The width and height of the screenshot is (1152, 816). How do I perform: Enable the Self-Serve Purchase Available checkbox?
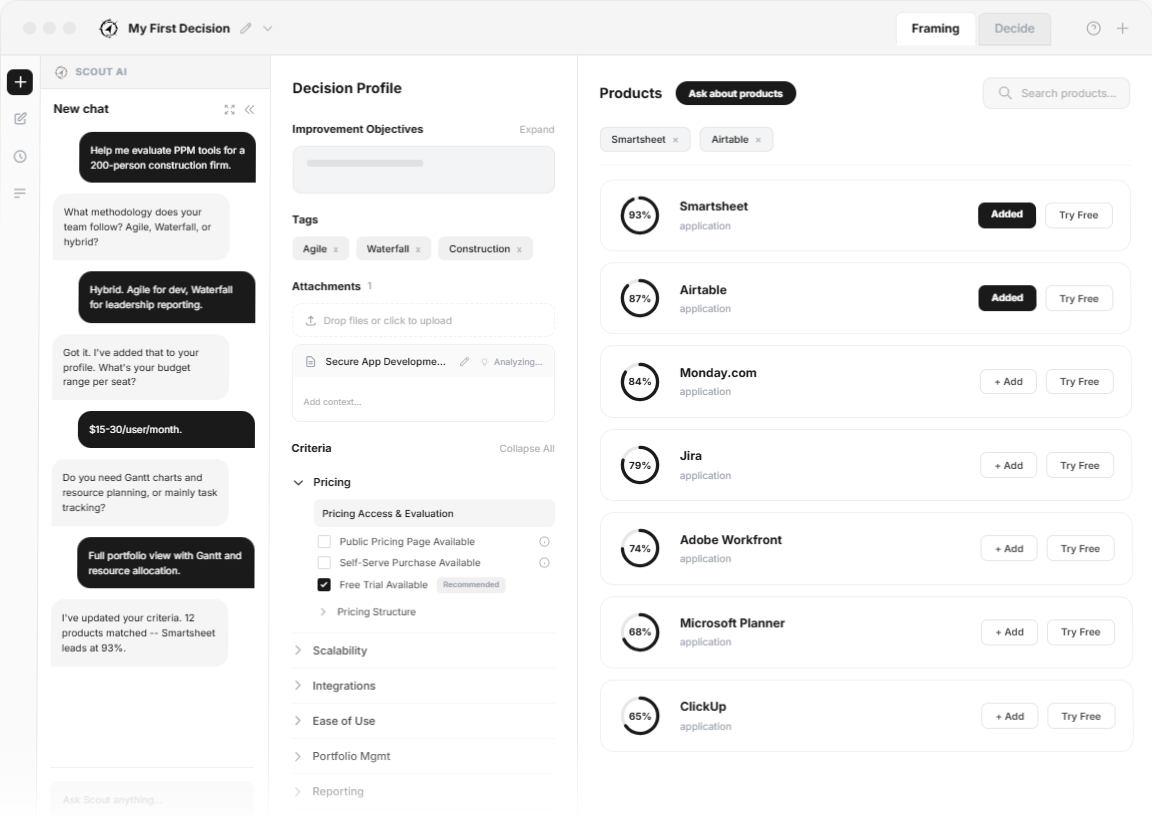point(324,563)
